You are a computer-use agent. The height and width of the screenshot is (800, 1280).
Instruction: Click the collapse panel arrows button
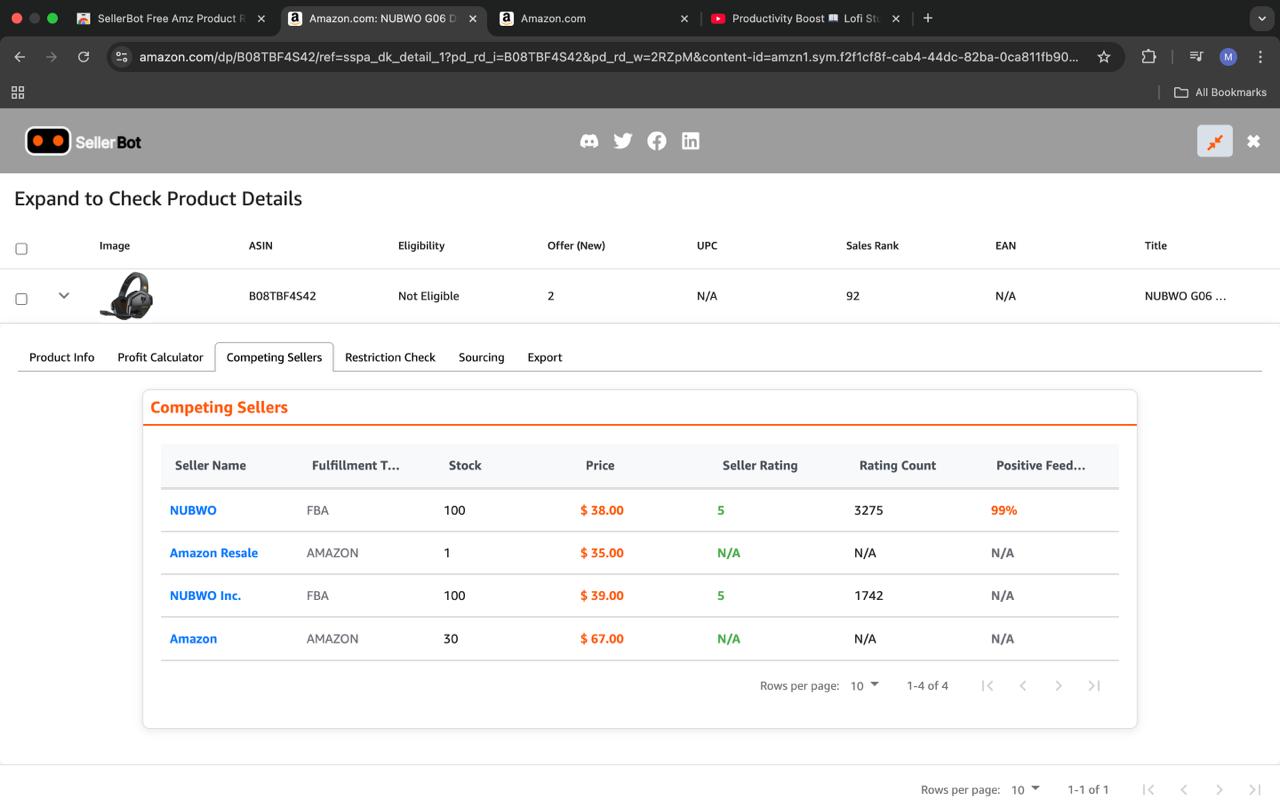coord(1215,142)
